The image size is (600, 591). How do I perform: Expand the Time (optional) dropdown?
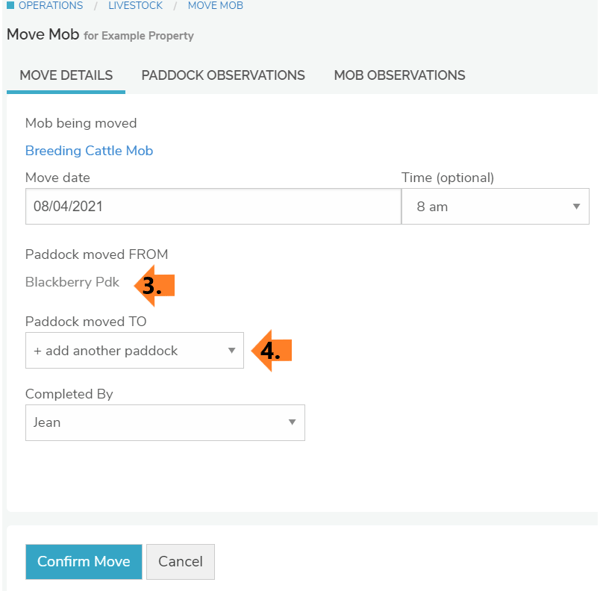pos(494,207)
